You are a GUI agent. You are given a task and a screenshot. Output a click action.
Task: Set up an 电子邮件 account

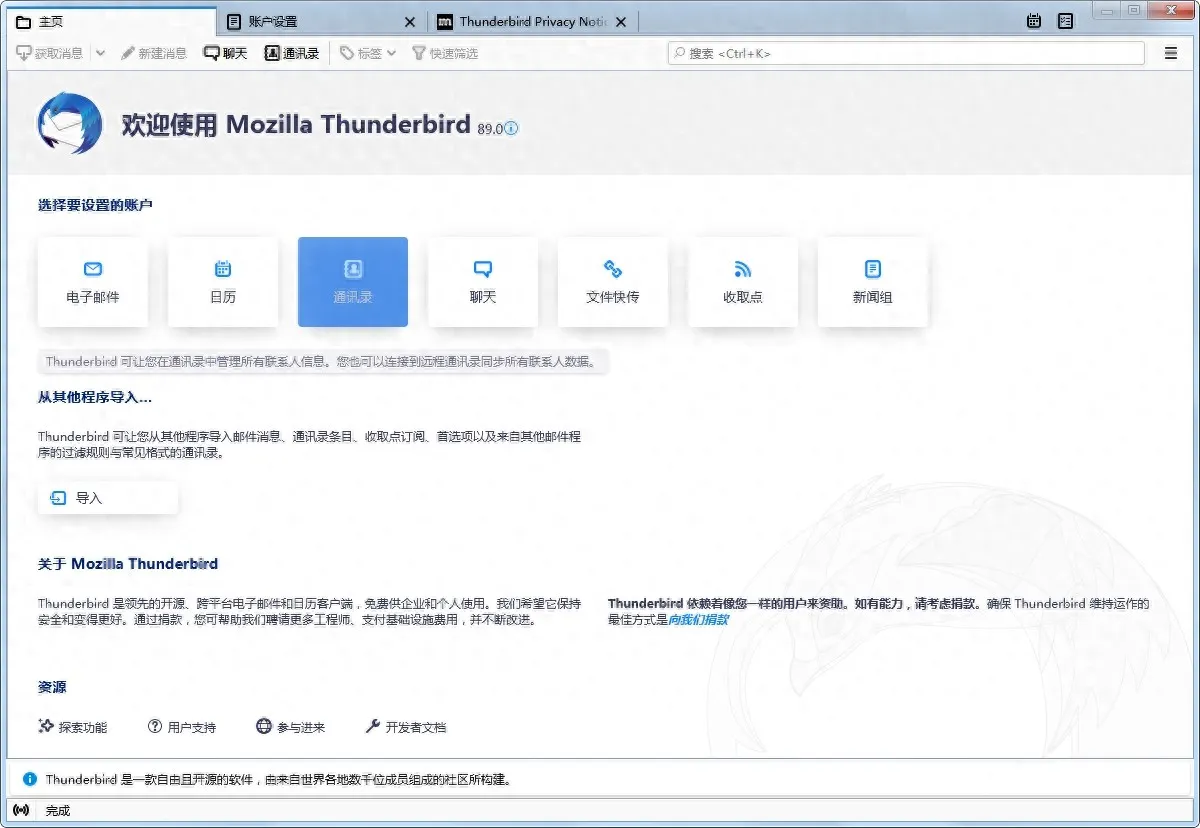point(93,282)
